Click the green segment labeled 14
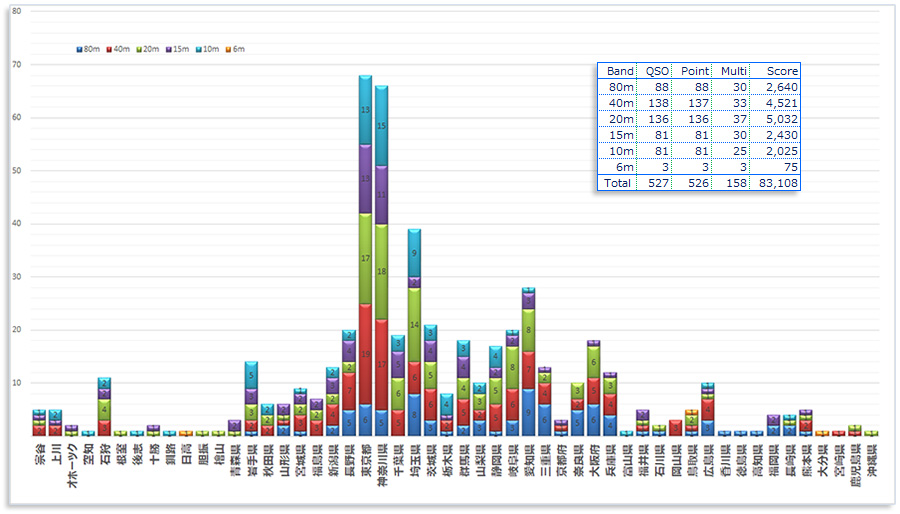This screenshot has width=900, height=514. 414,325
